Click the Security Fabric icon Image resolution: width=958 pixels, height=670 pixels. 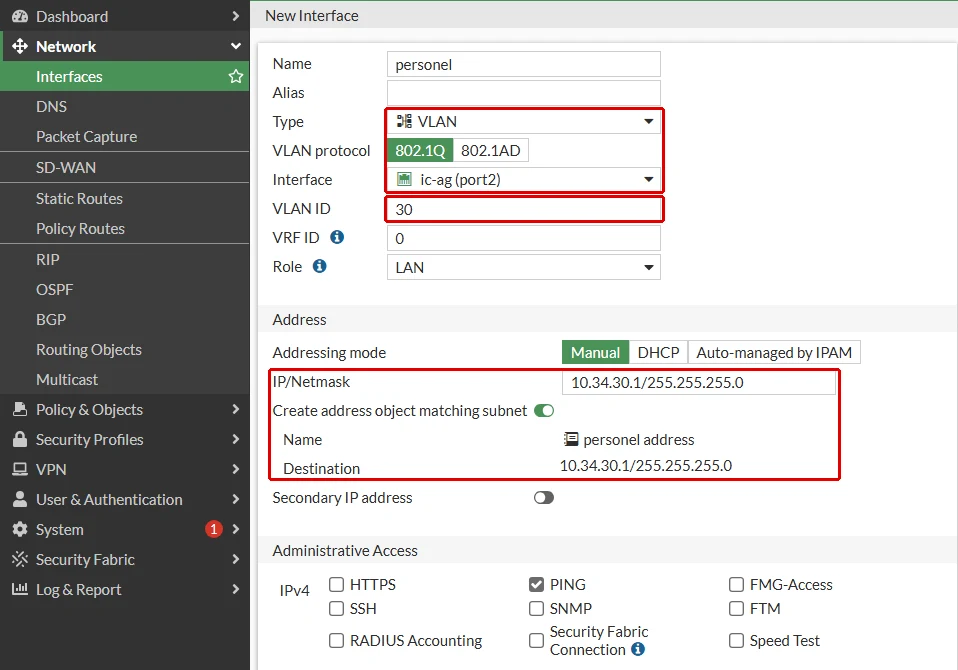tap(20, 559)
